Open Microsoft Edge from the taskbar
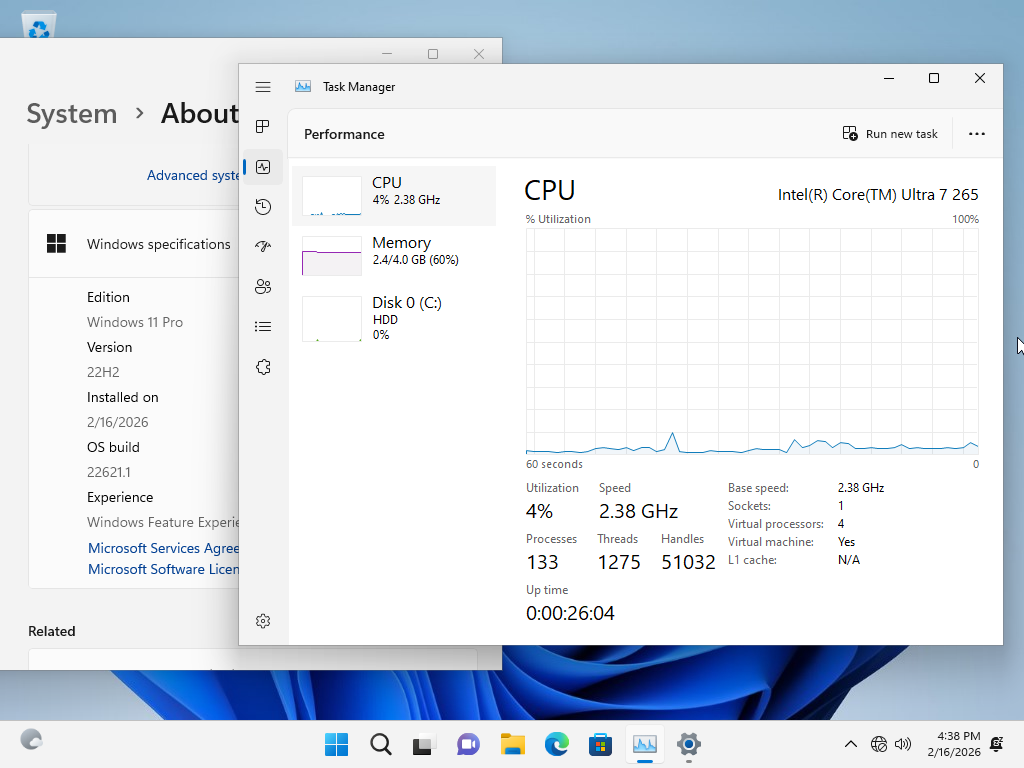Screen dimensions: 1024x768 (557, 744)
